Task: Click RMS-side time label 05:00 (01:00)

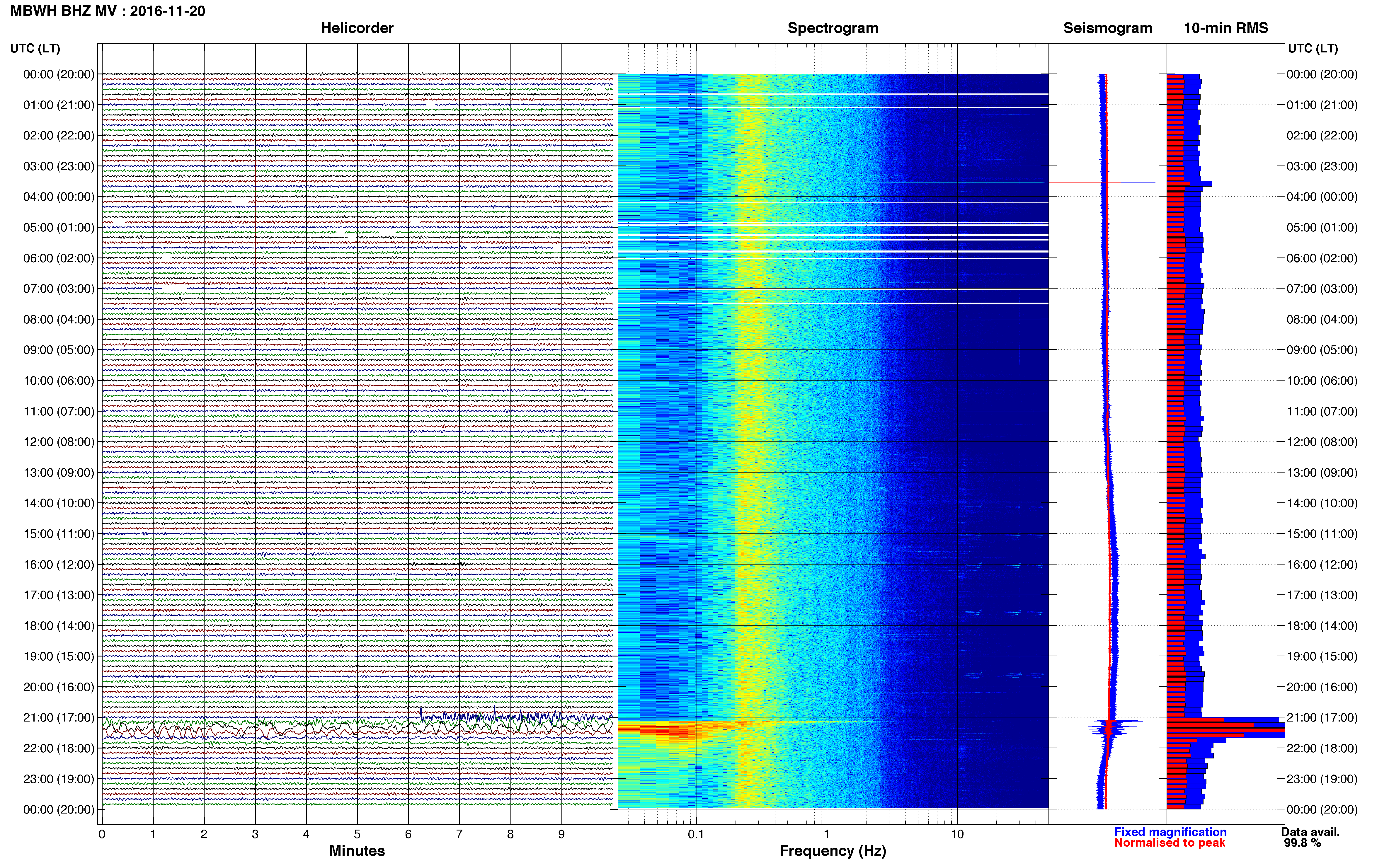Action: [x=1322, y=227]
